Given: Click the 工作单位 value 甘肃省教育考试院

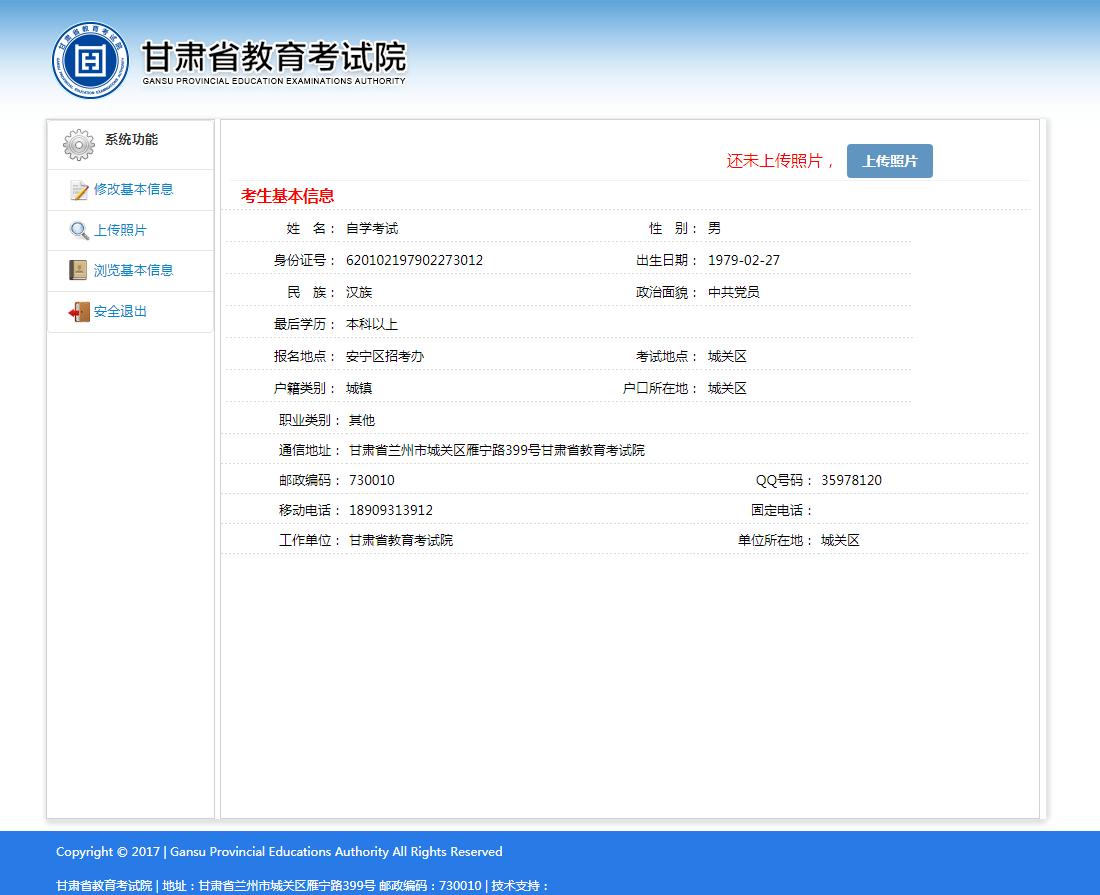Looking at the screenshot, I should pyautogui.click(x=401, y=540).
